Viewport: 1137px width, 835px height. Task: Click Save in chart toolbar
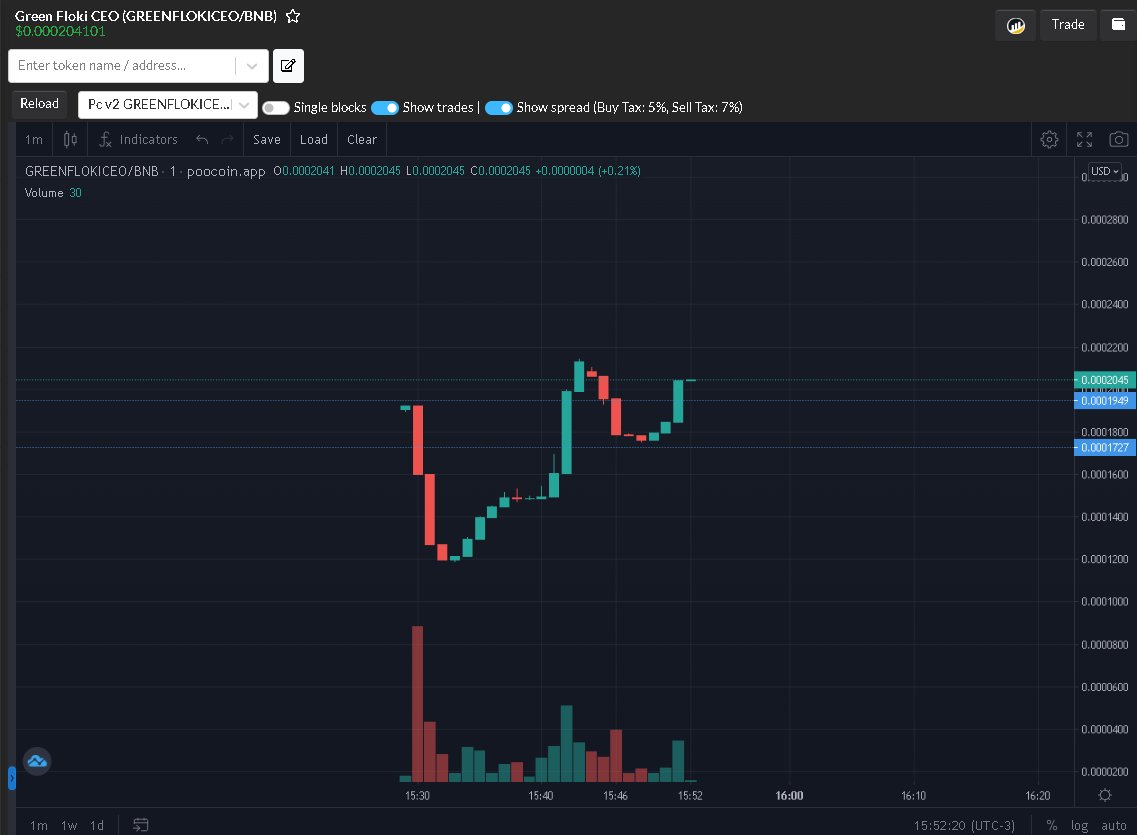[x=267, y=139]
